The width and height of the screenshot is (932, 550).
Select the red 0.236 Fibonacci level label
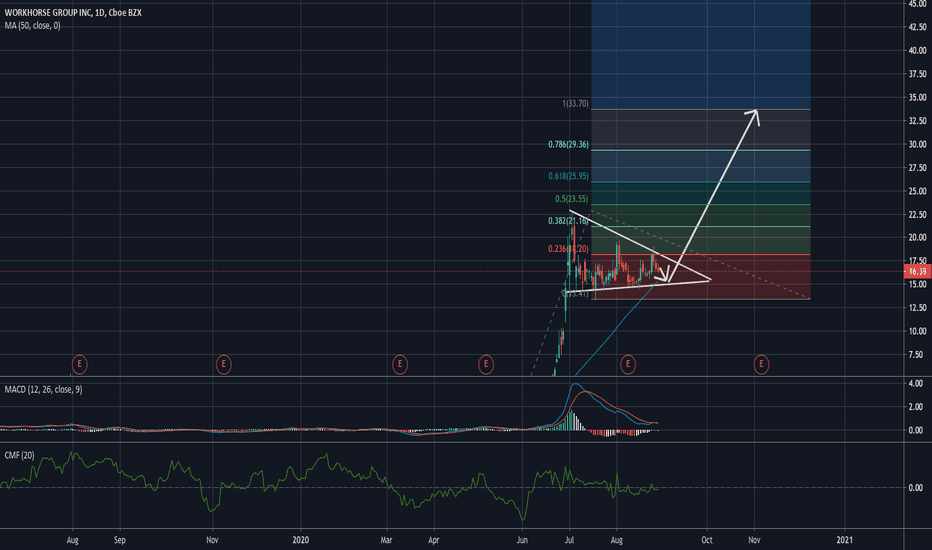[x=568, y=249]
